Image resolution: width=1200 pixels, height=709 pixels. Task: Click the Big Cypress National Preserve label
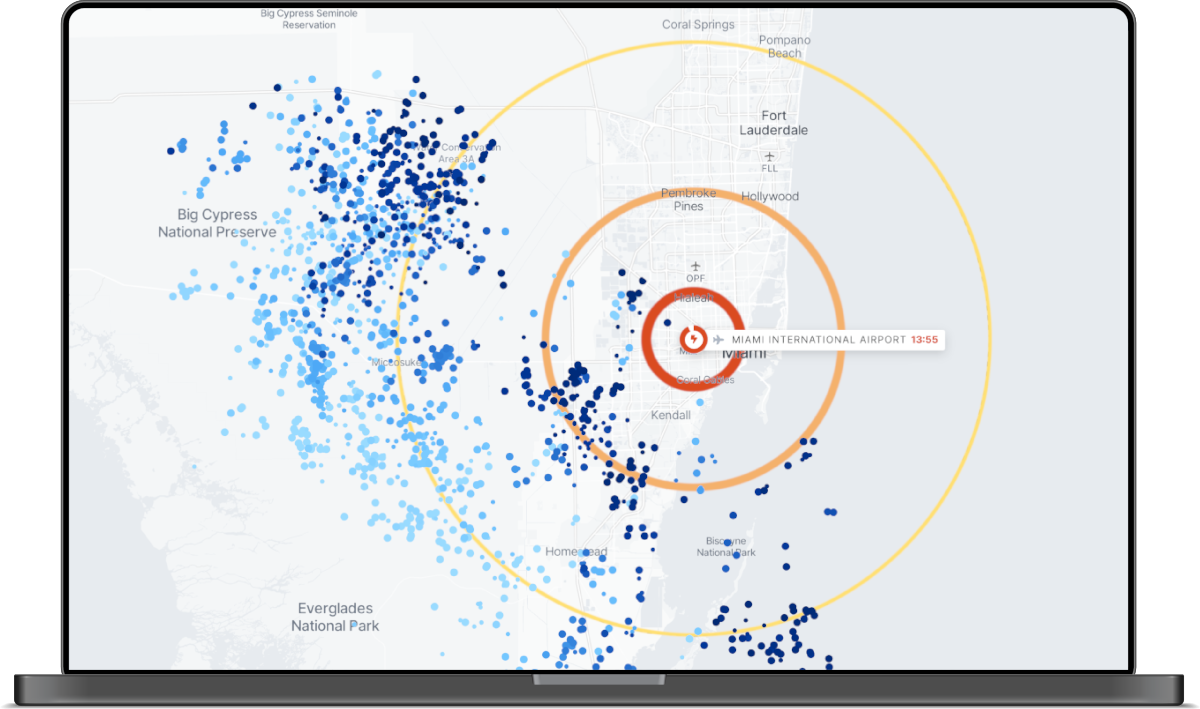(x=217, y=223)
